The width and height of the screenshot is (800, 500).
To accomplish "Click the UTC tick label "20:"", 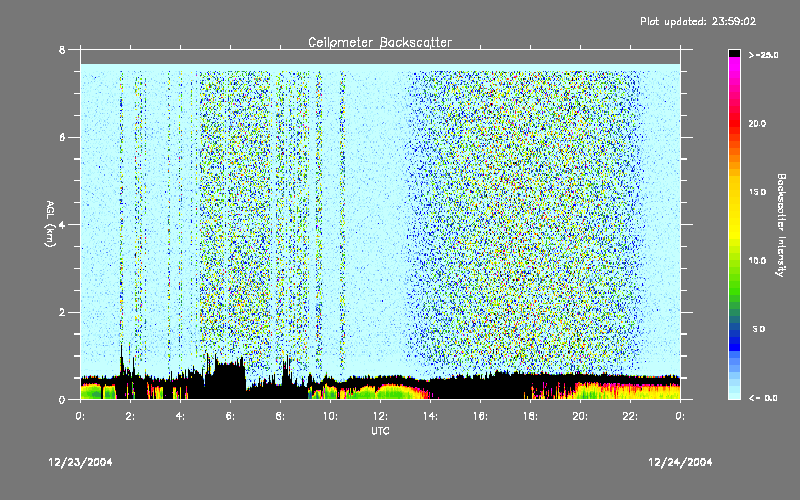I will point(580,416).
